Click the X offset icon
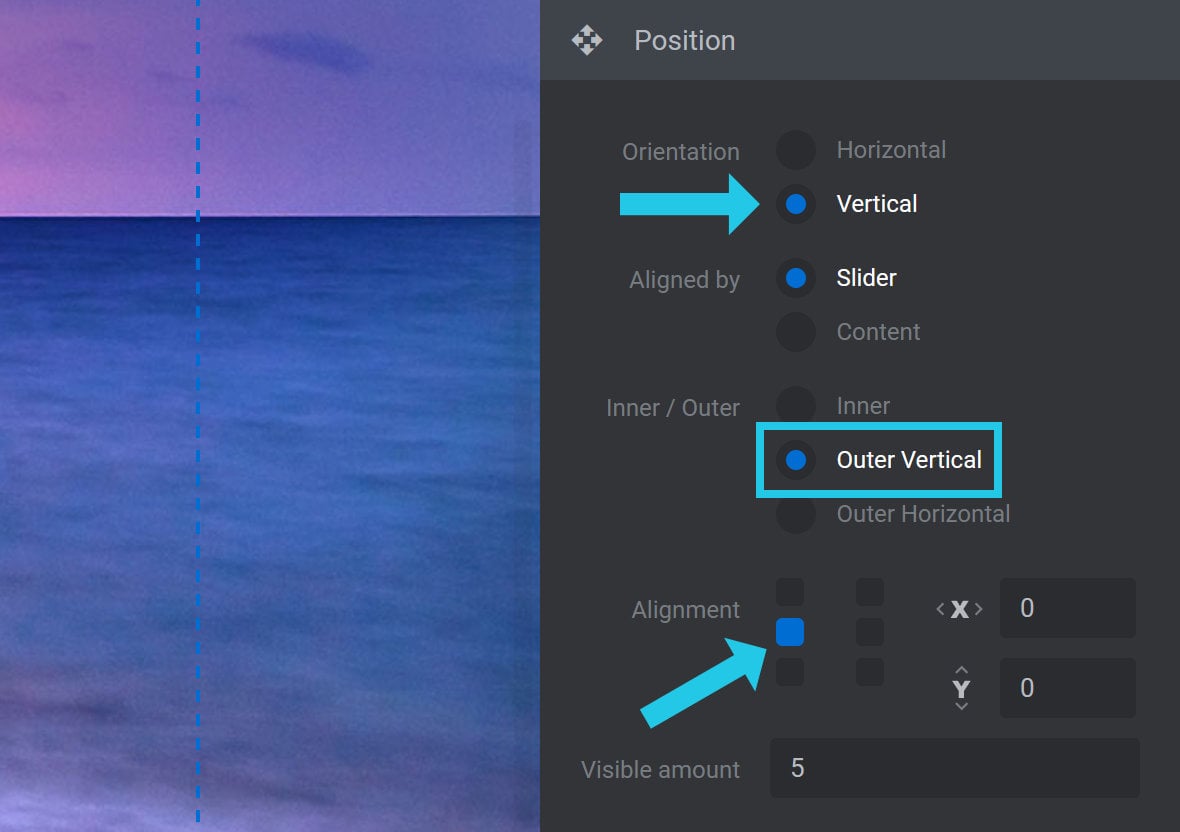Viewport: 1180px width, 832px height. point(960,609)
